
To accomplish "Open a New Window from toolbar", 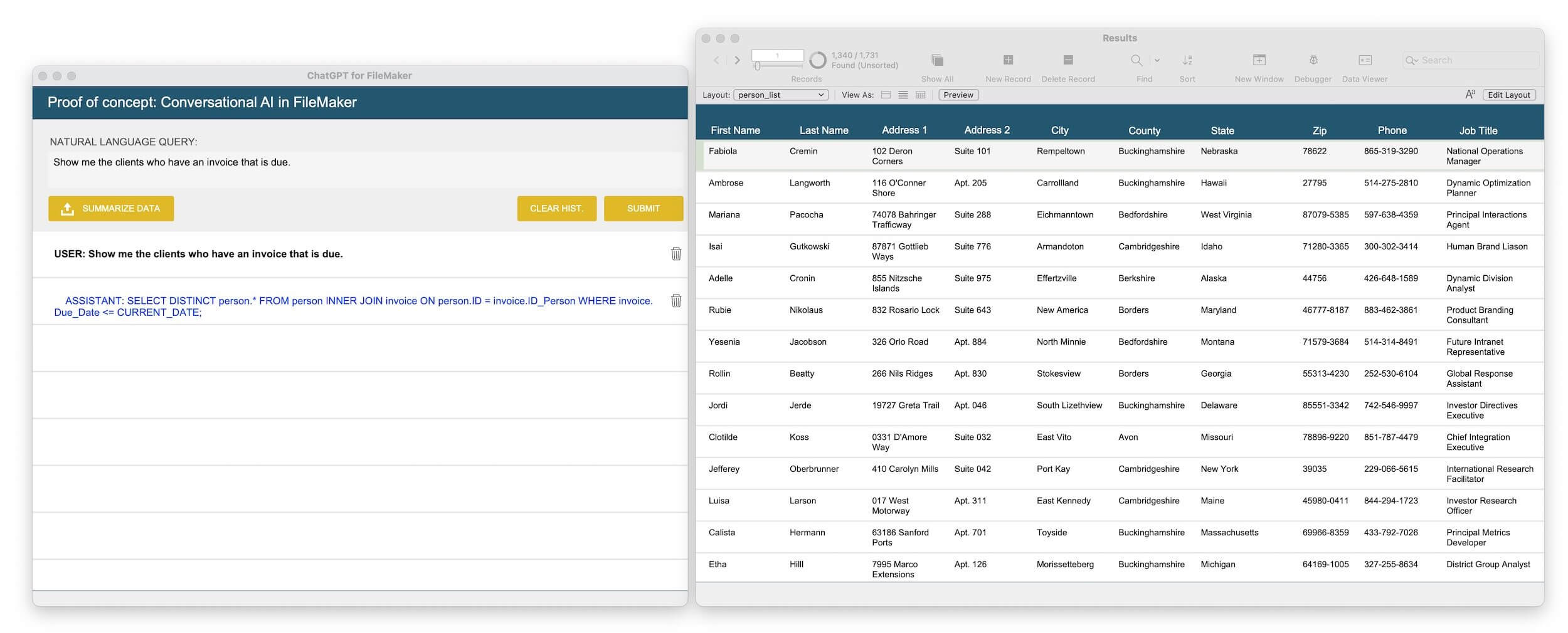I will [1259, 60].
